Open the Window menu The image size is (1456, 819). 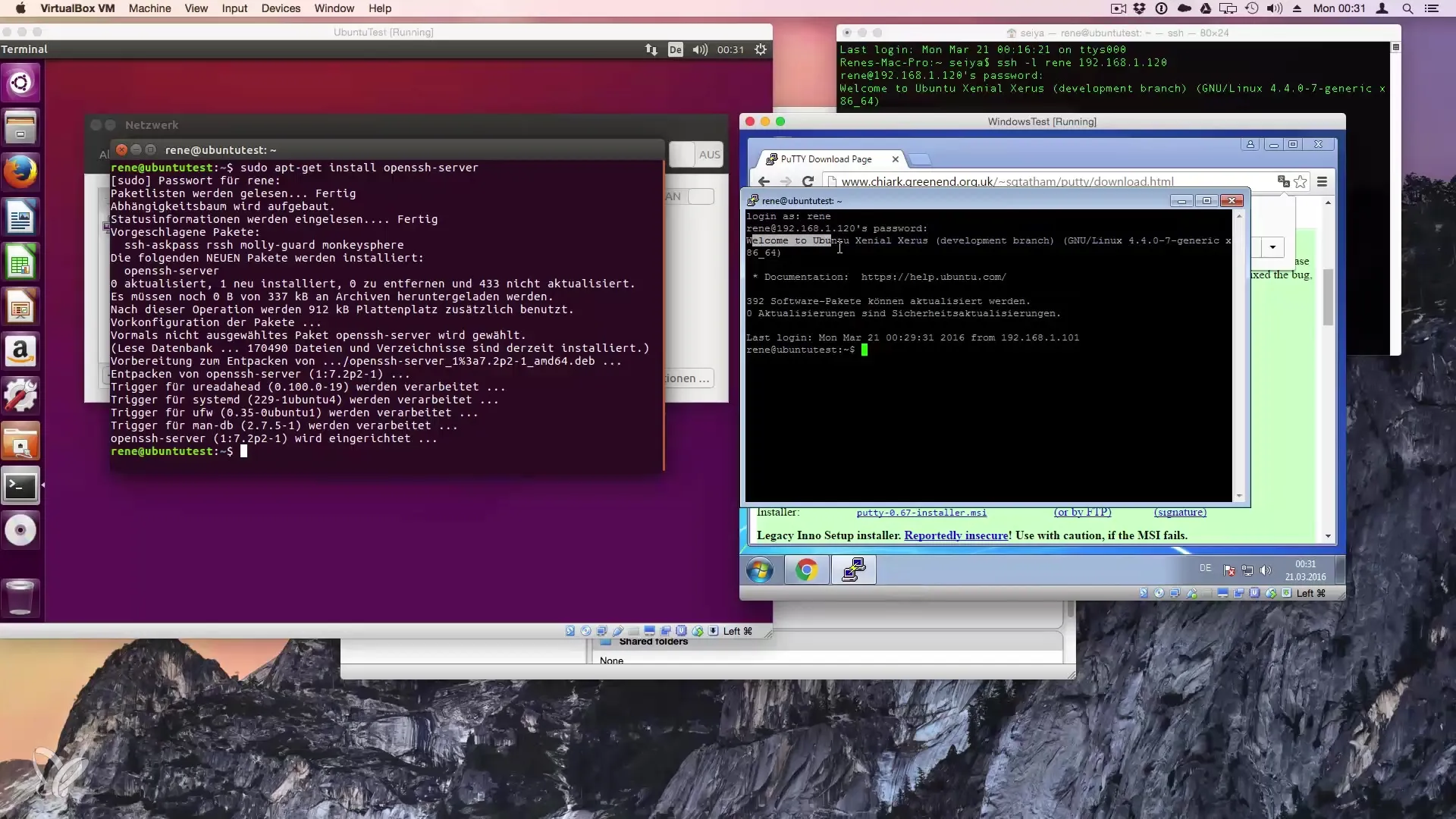(334, 8)
